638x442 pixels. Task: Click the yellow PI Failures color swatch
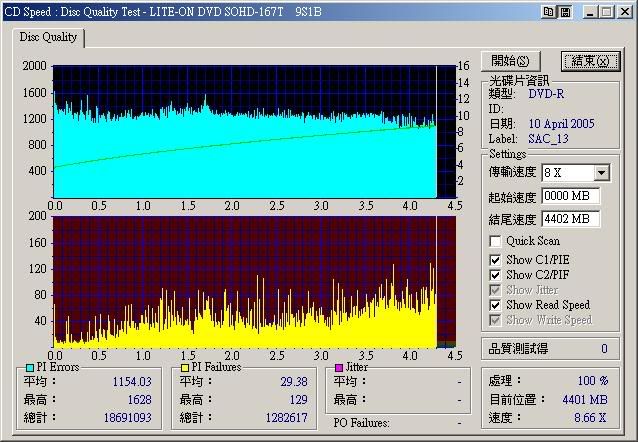coord(185,368)
